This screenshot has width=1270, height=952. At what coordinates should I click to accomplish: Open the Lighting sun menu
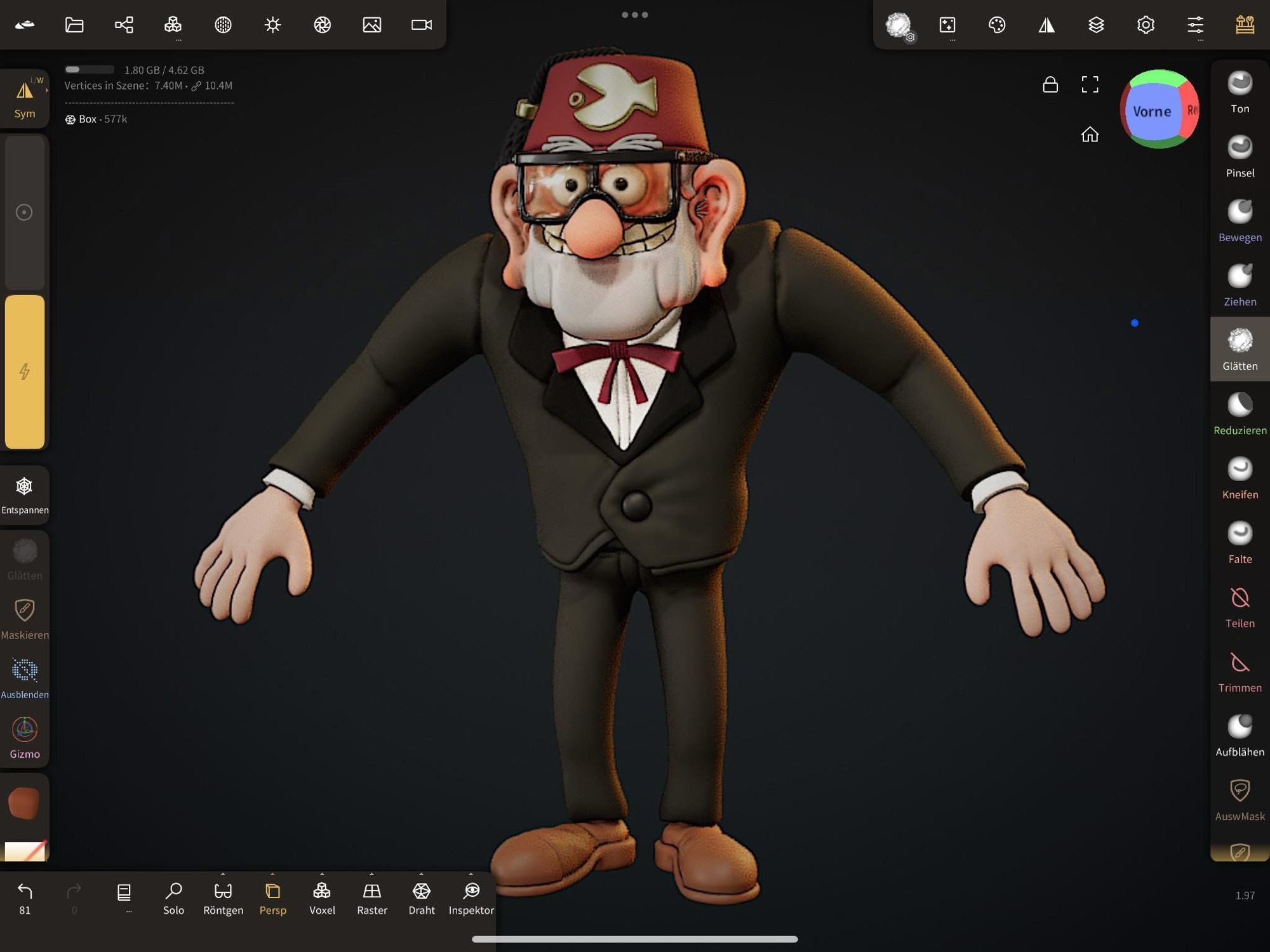[x=272, y=25]
